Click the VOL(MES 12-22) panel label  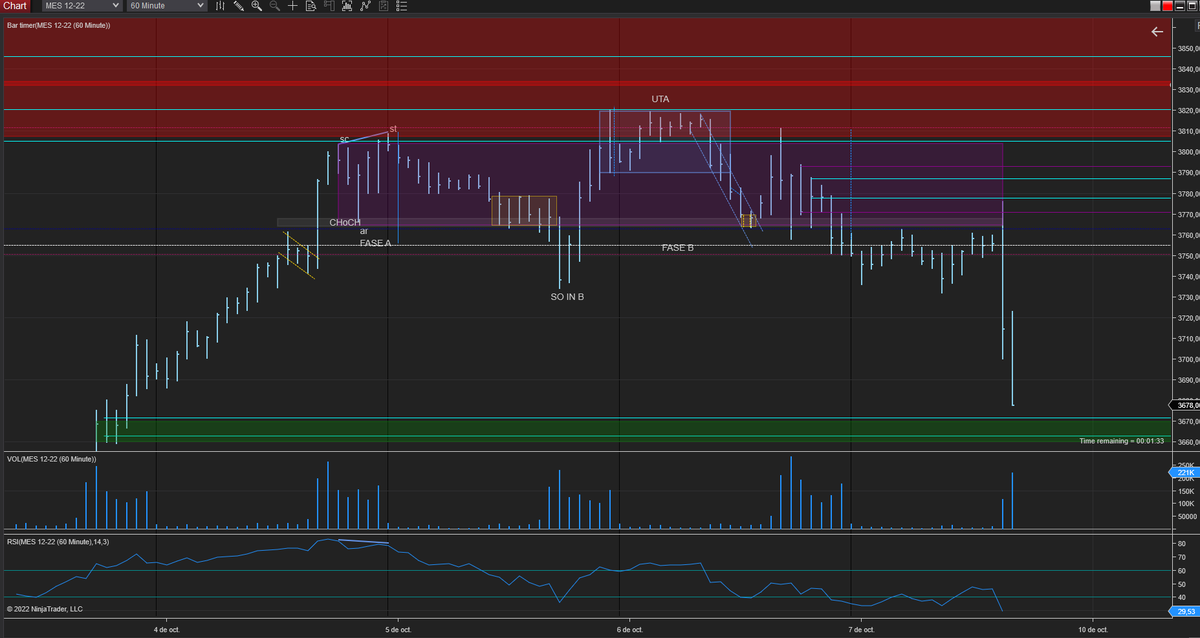click(51, 459)
